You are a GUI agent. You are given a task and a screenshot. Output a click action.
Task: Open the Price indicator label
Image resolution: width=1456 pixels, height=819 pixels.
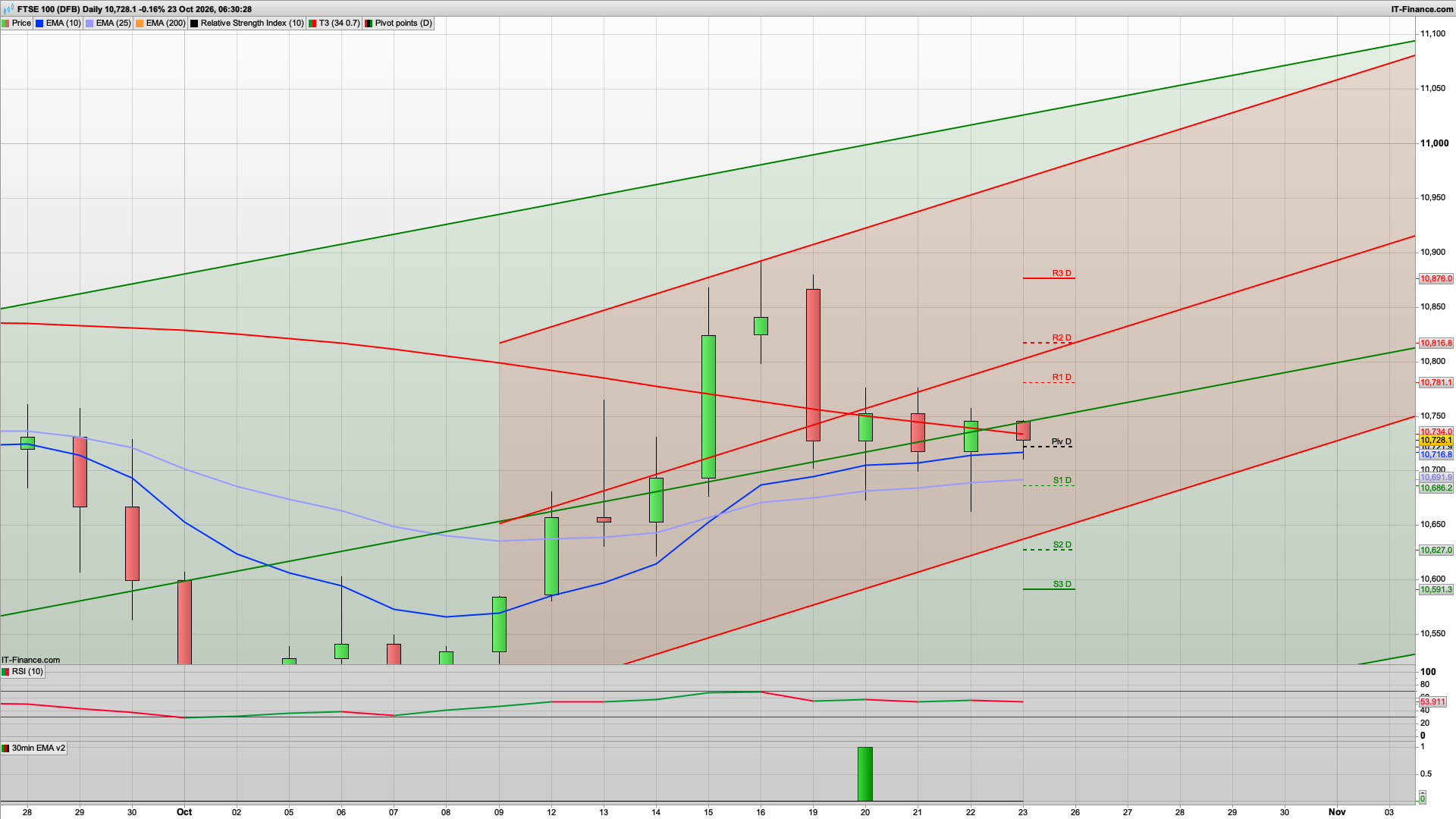tap(17, 24)
